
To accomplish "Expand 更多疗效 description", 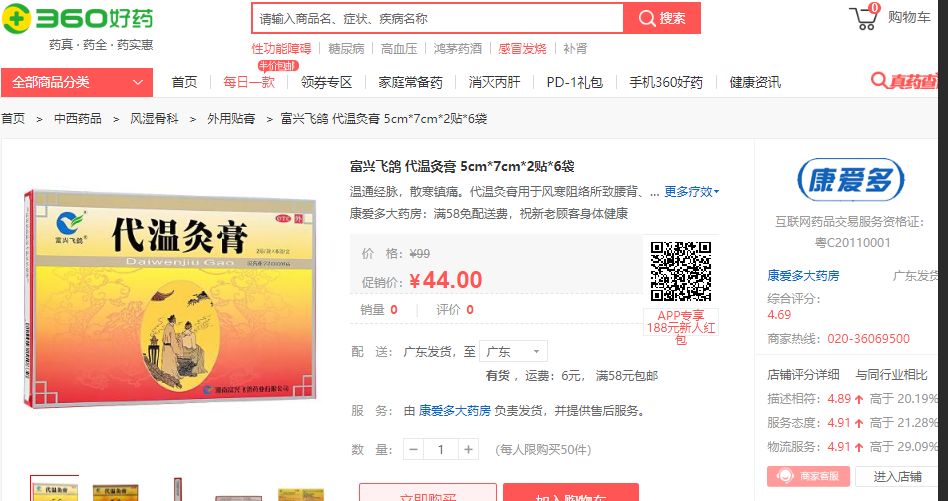I will point(691,192).
